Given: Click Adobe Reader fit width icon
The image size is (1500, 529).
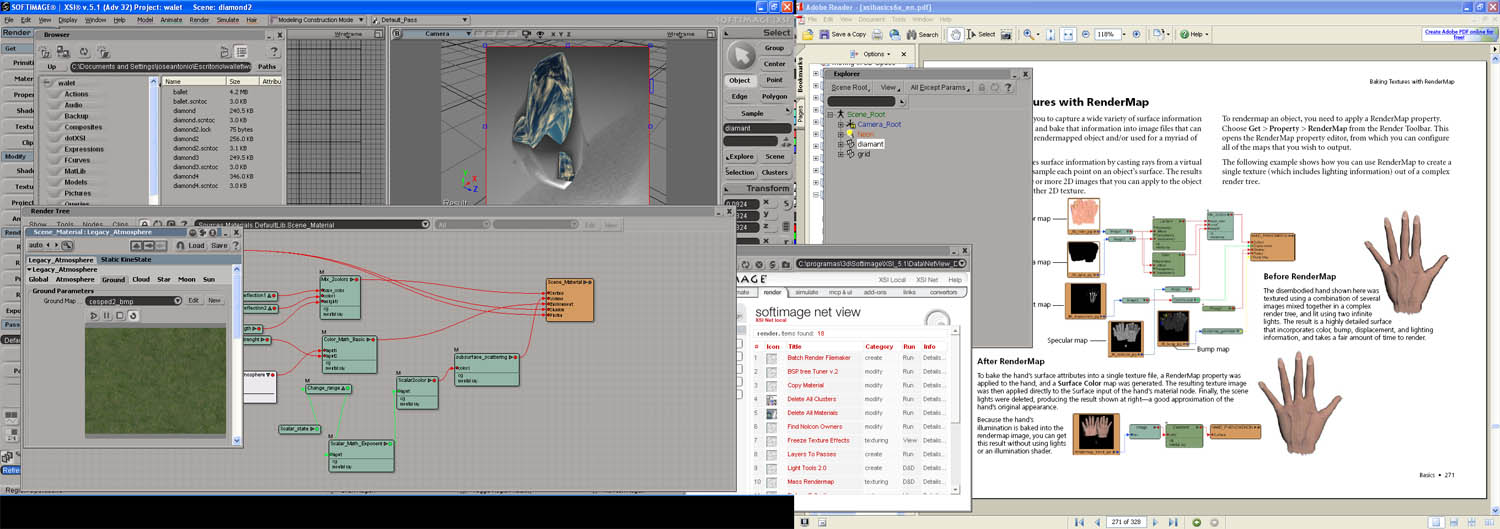Looking at the screenshot, I should point(1068,34).
